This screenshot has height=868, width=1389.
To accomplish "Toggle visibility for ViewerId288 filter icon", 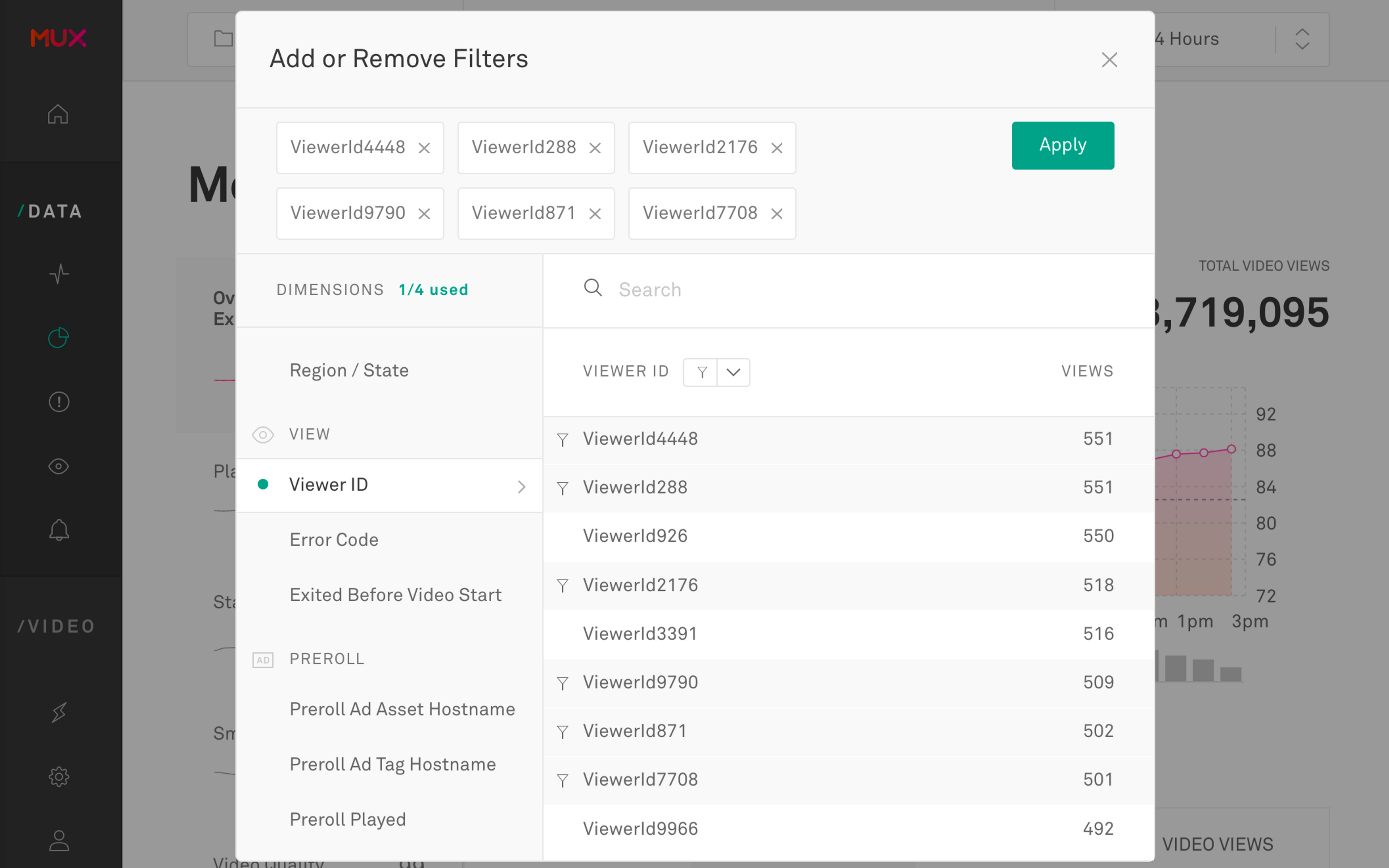I will [562, 487].
